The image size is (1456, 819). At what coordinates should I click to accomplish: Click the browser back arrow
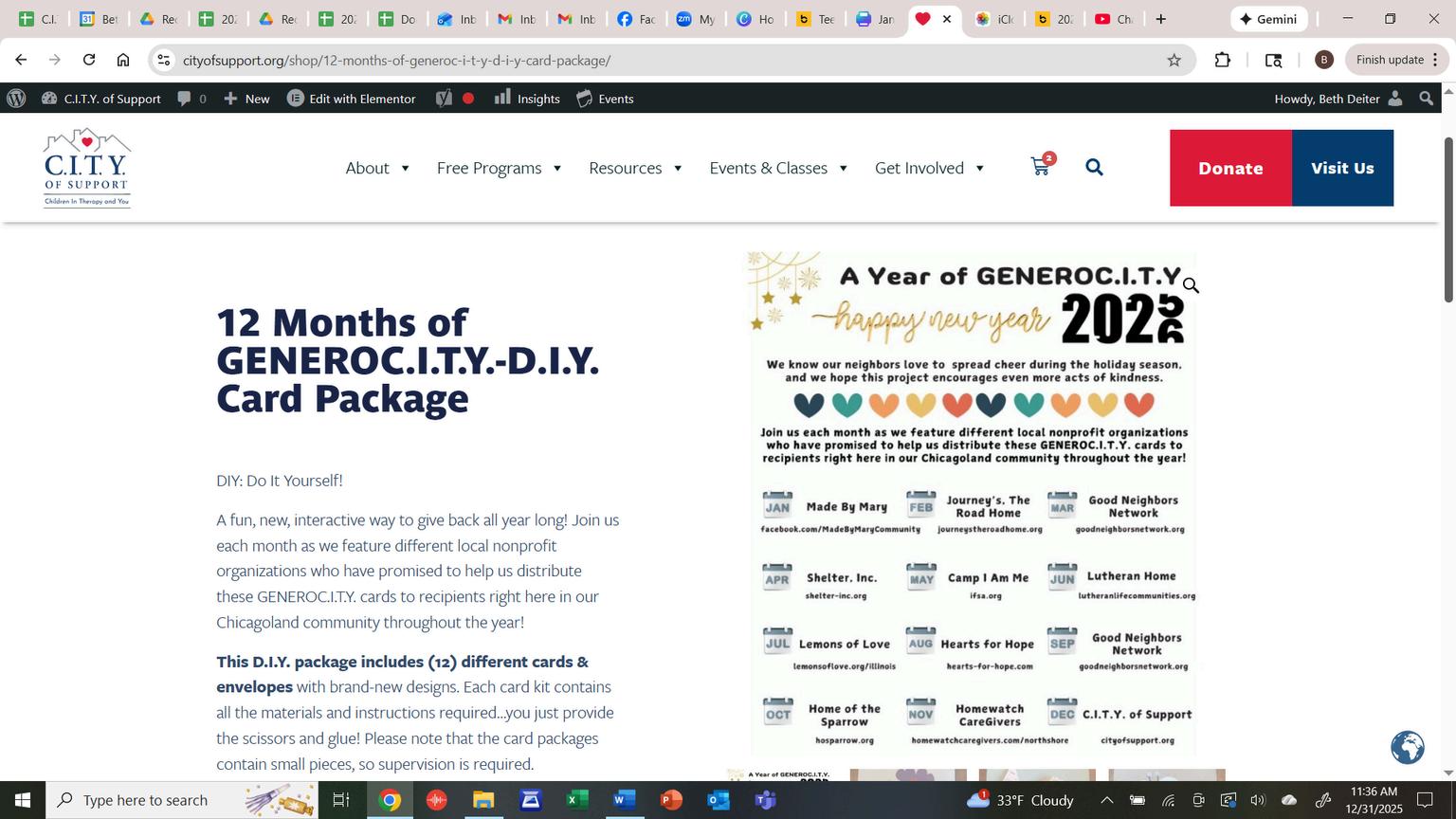(21, 60)
